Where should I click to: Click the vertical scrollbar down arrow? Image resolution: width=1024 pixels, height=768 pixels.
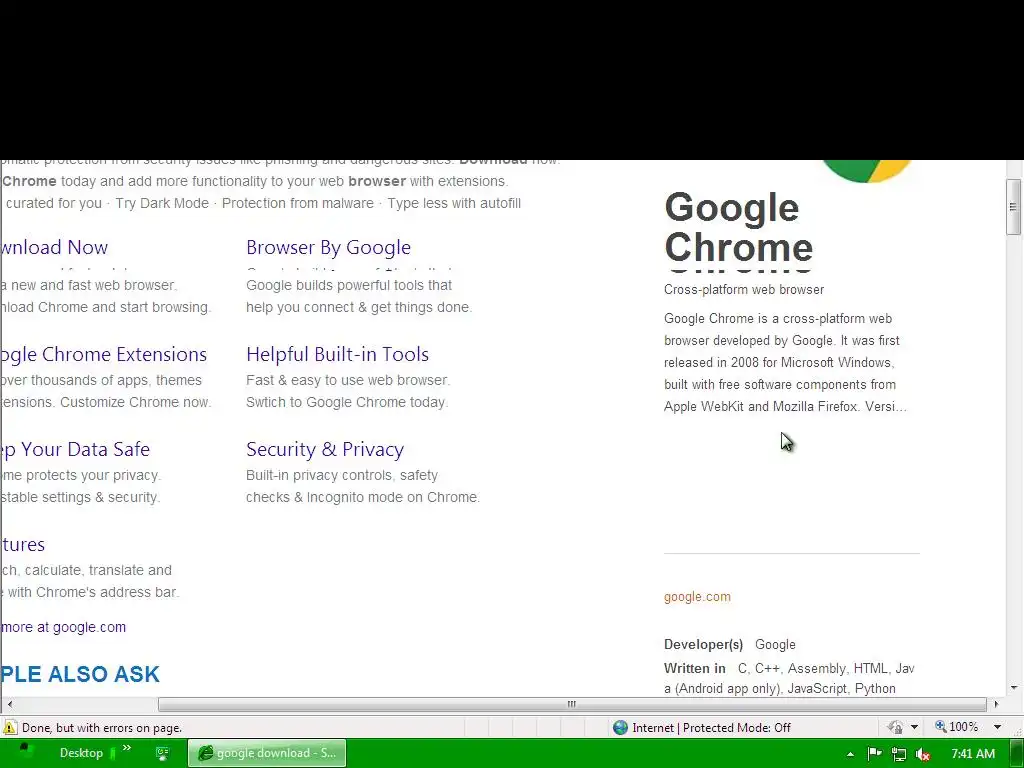click(1014, 687)
